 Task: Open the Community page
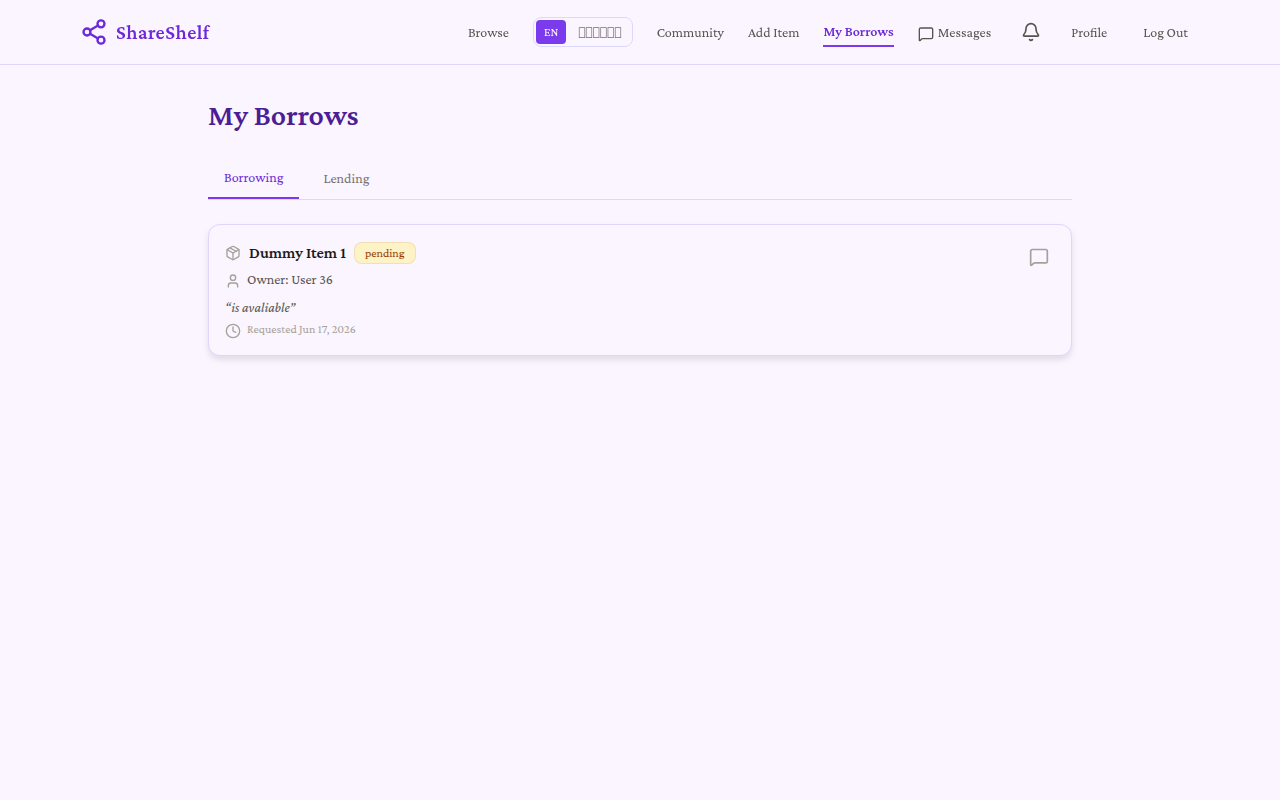coord(690,33)
